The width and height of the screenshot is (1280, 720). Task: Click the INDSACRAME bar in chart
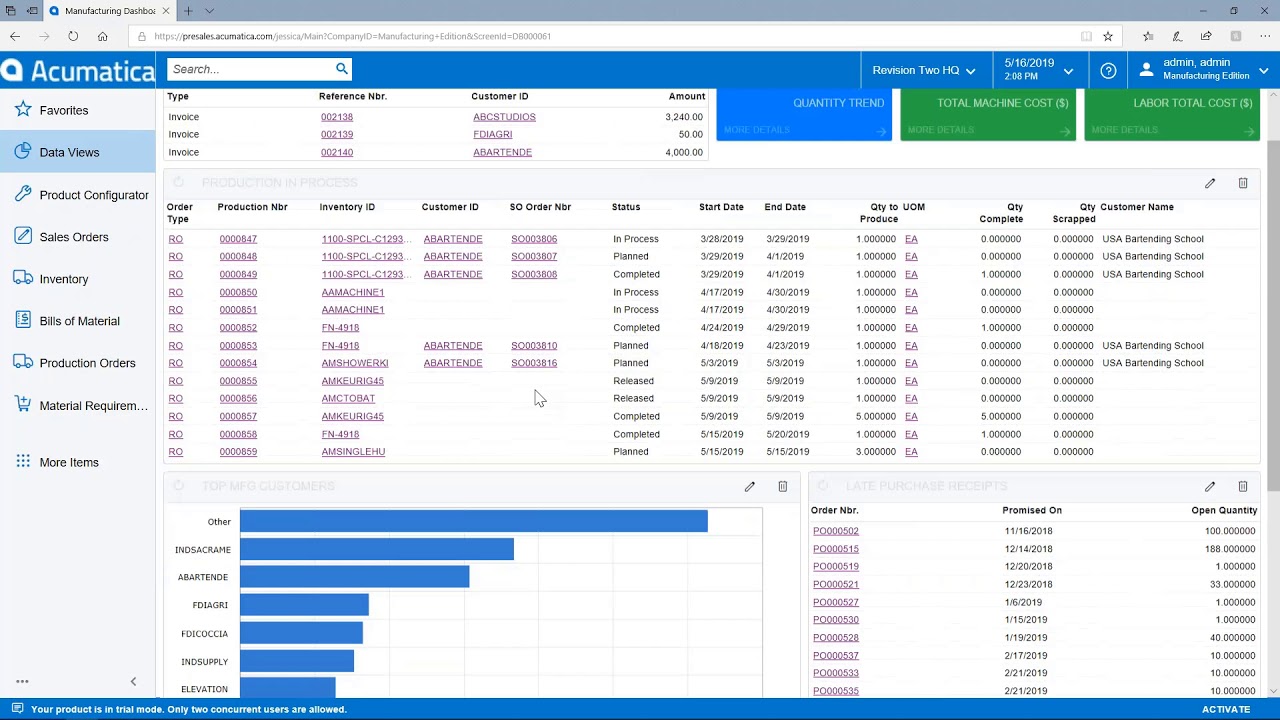click(x=377, y=549)
